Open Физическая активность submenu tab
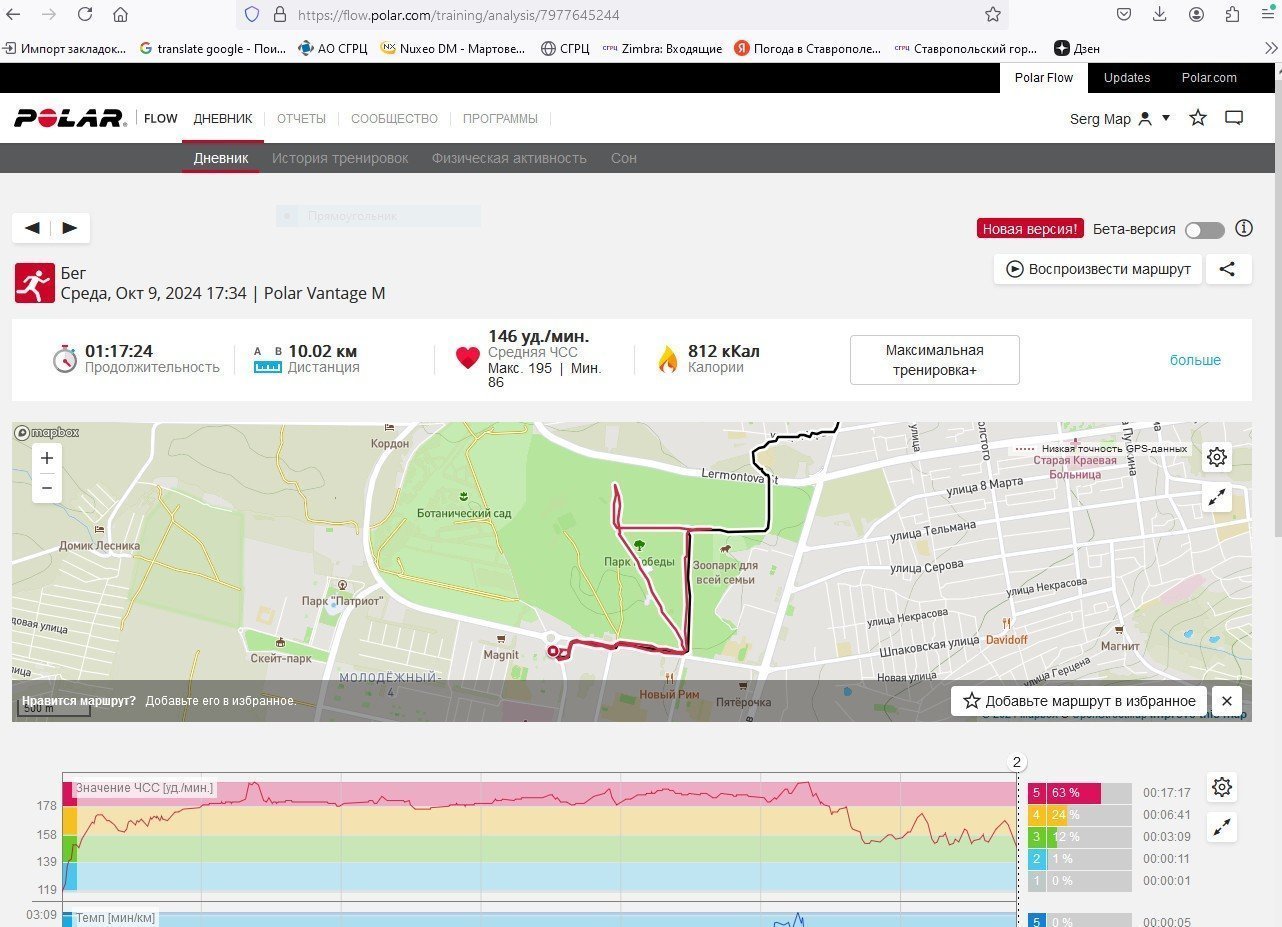 [509, 158]
